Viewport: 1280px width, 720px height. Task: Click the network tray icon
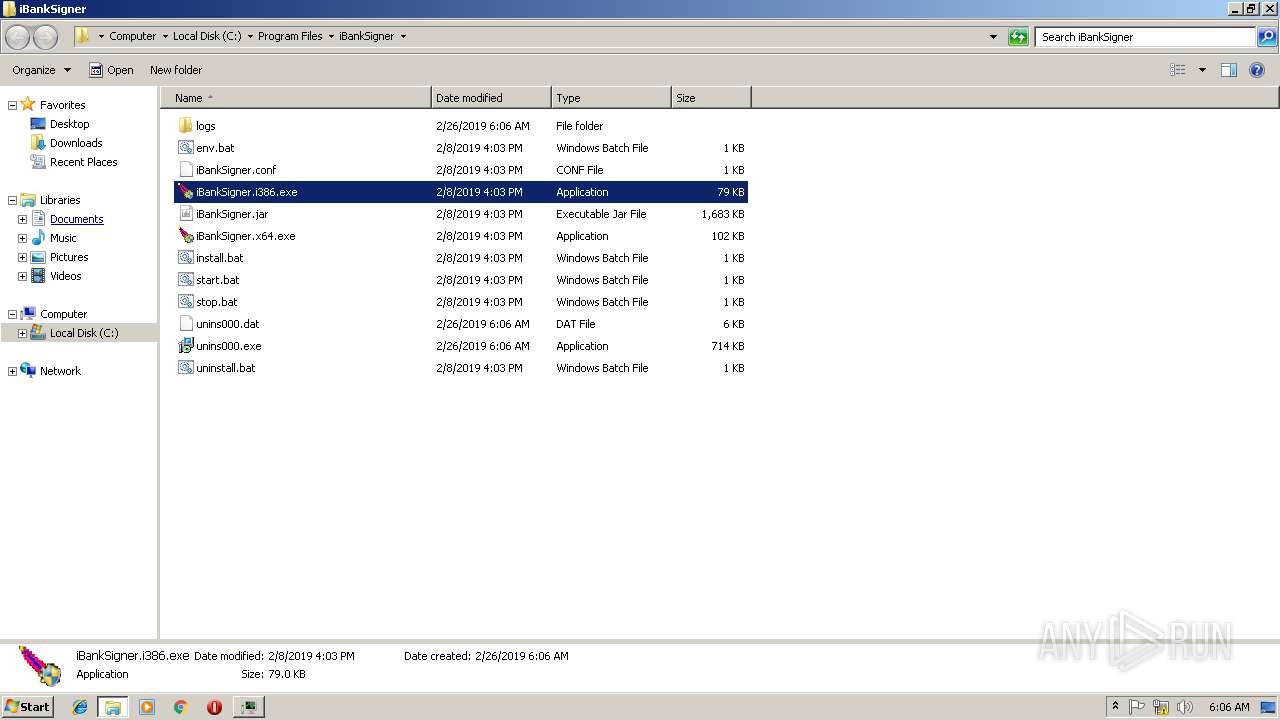pyautogui.click(x=1161, y=707)
